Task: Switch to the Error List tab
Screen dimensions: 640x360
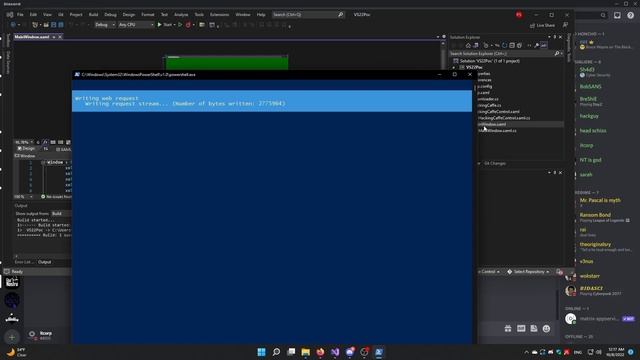Action: tap(23, 262)
